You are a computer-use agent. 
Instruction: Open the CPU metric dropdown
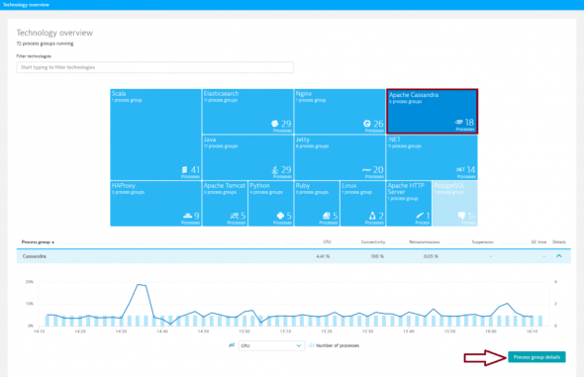272,346
